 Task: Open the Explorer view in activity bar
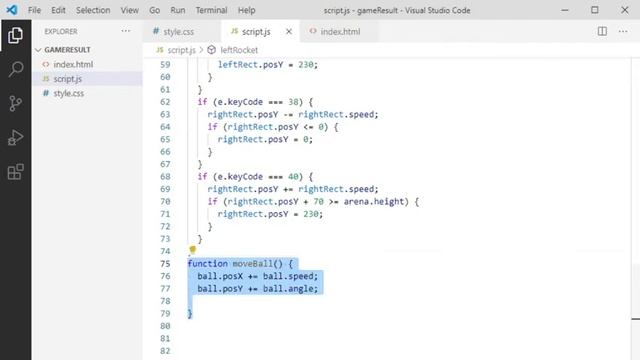pos(15,36)
